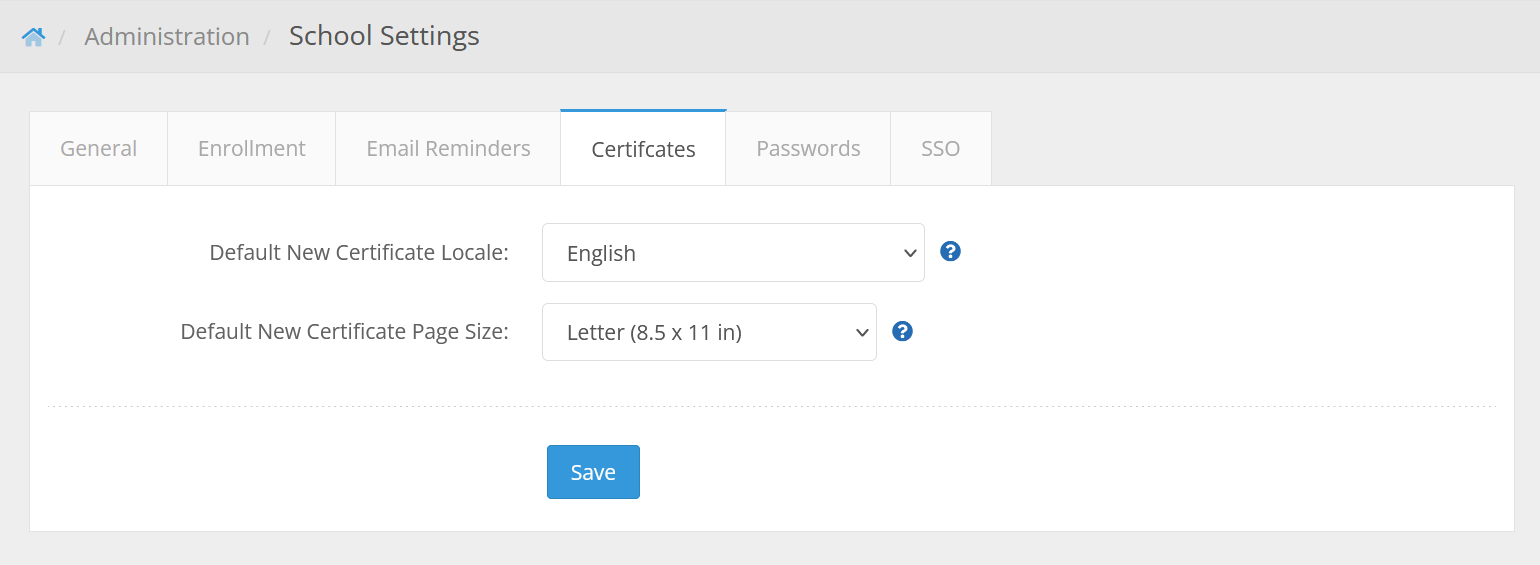
Task: Click the chevron on the English locale dropdown
Action: click(910, 253)
